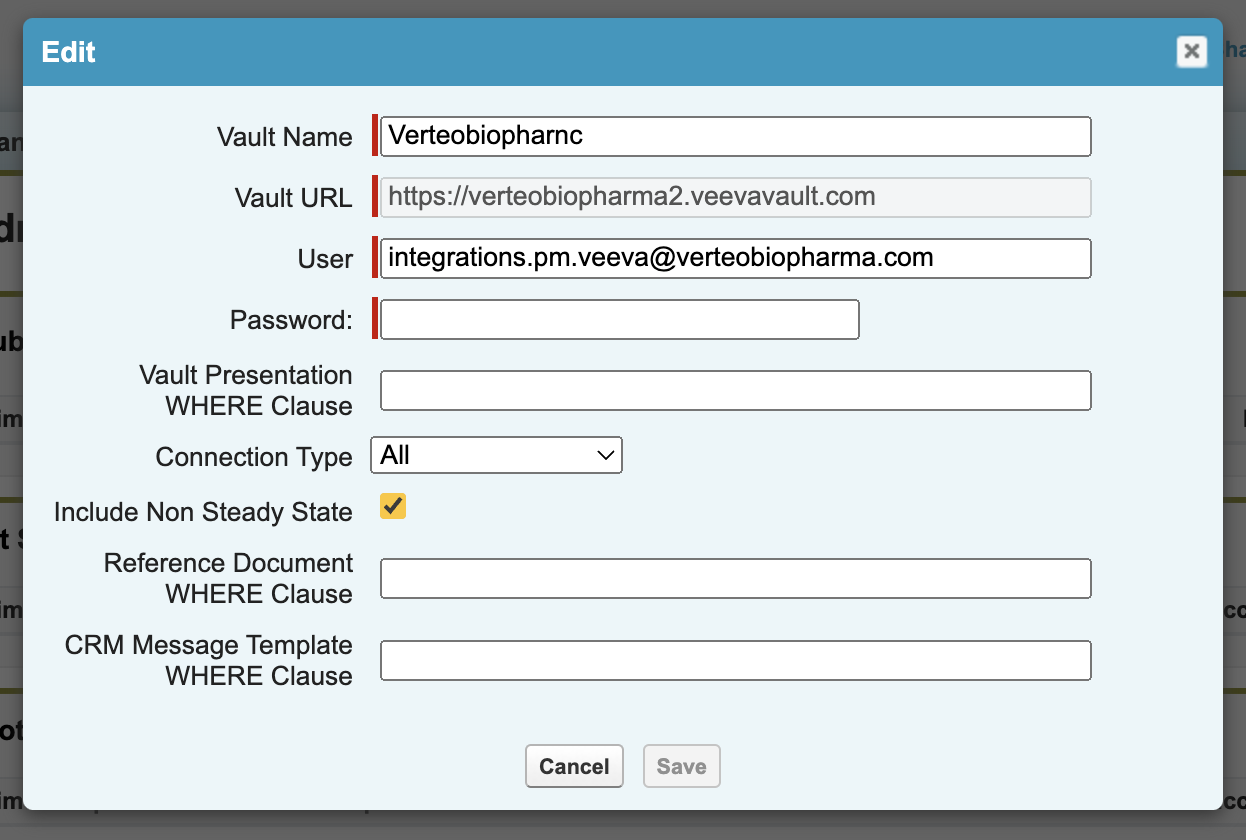Open the Connection Type dropdown
1246x840 pixels.
pos(496,456)
